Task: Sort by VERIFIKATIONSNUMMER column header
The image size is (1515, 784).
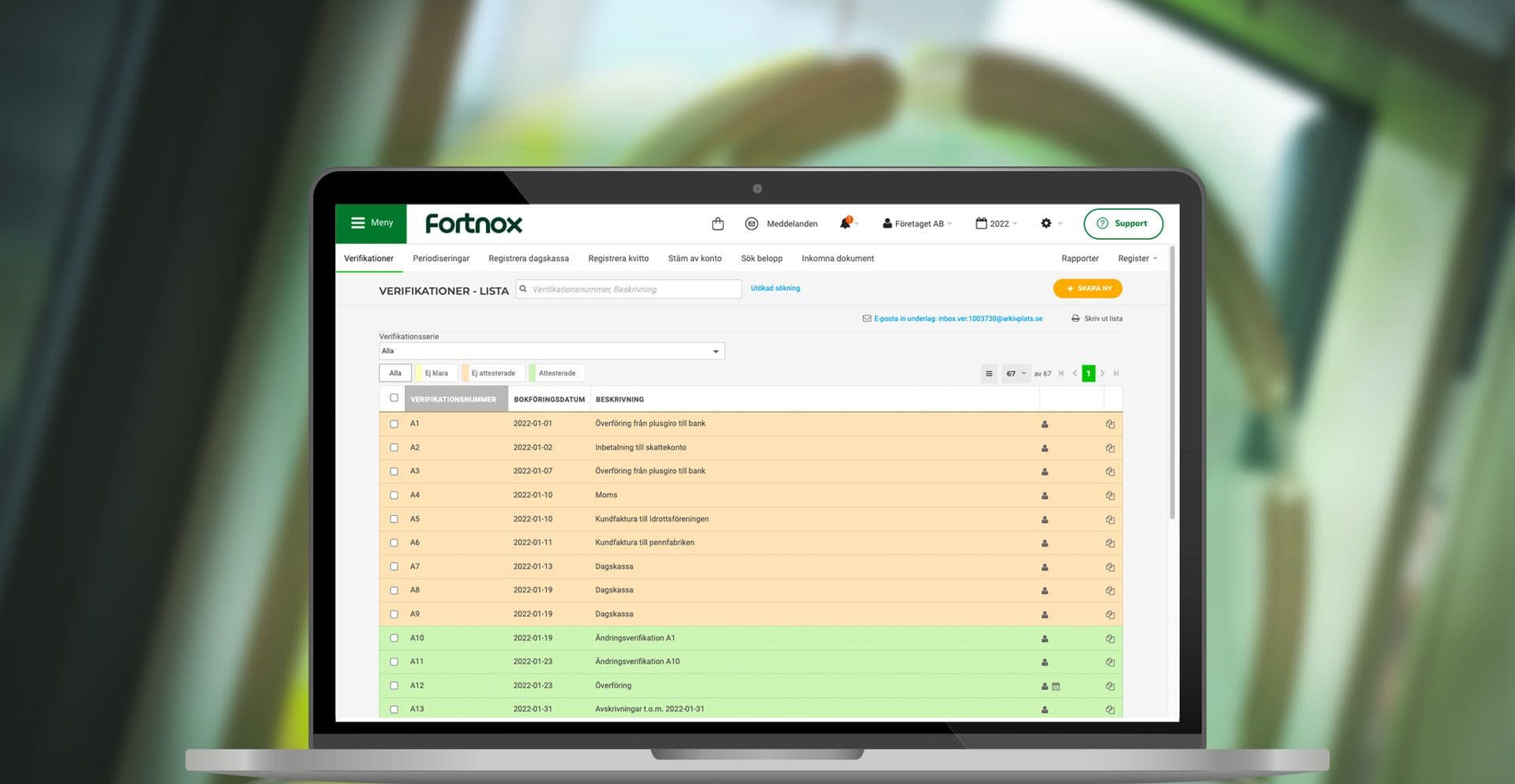Action: click(456, 399)
